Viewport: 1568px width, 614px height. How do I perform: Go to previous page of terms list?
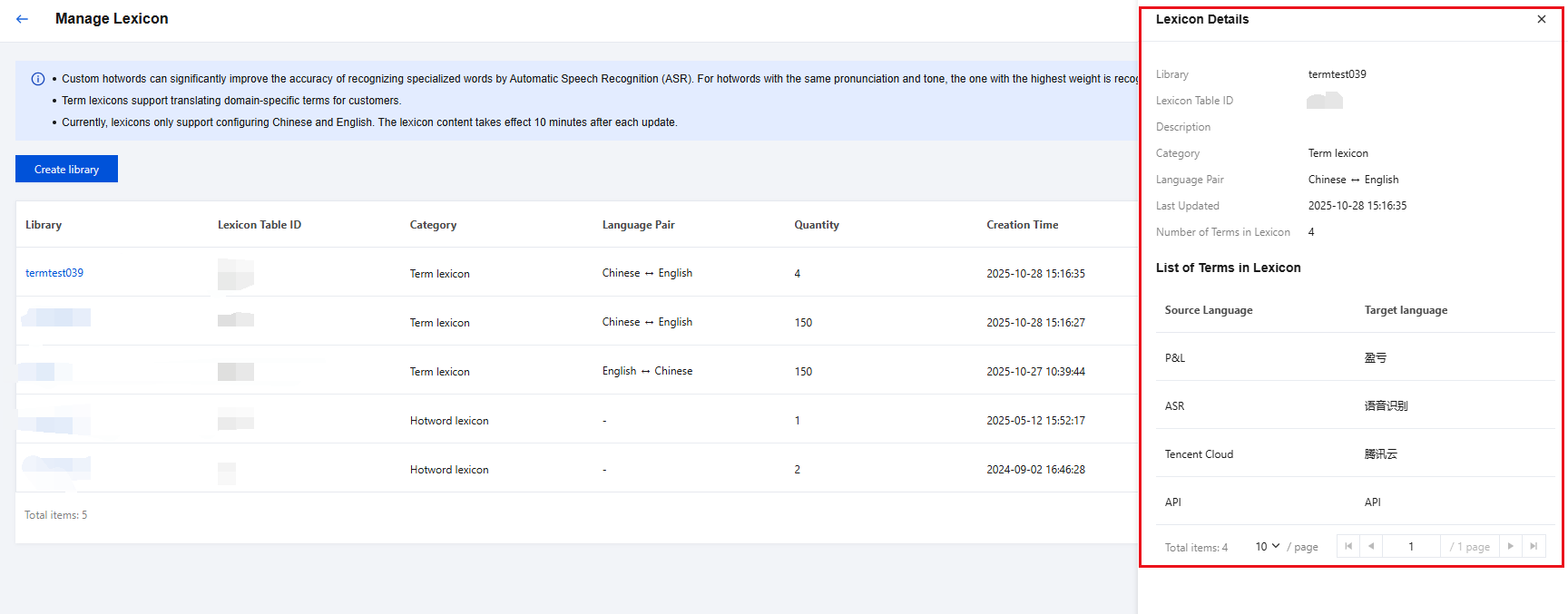(1371, 546)
